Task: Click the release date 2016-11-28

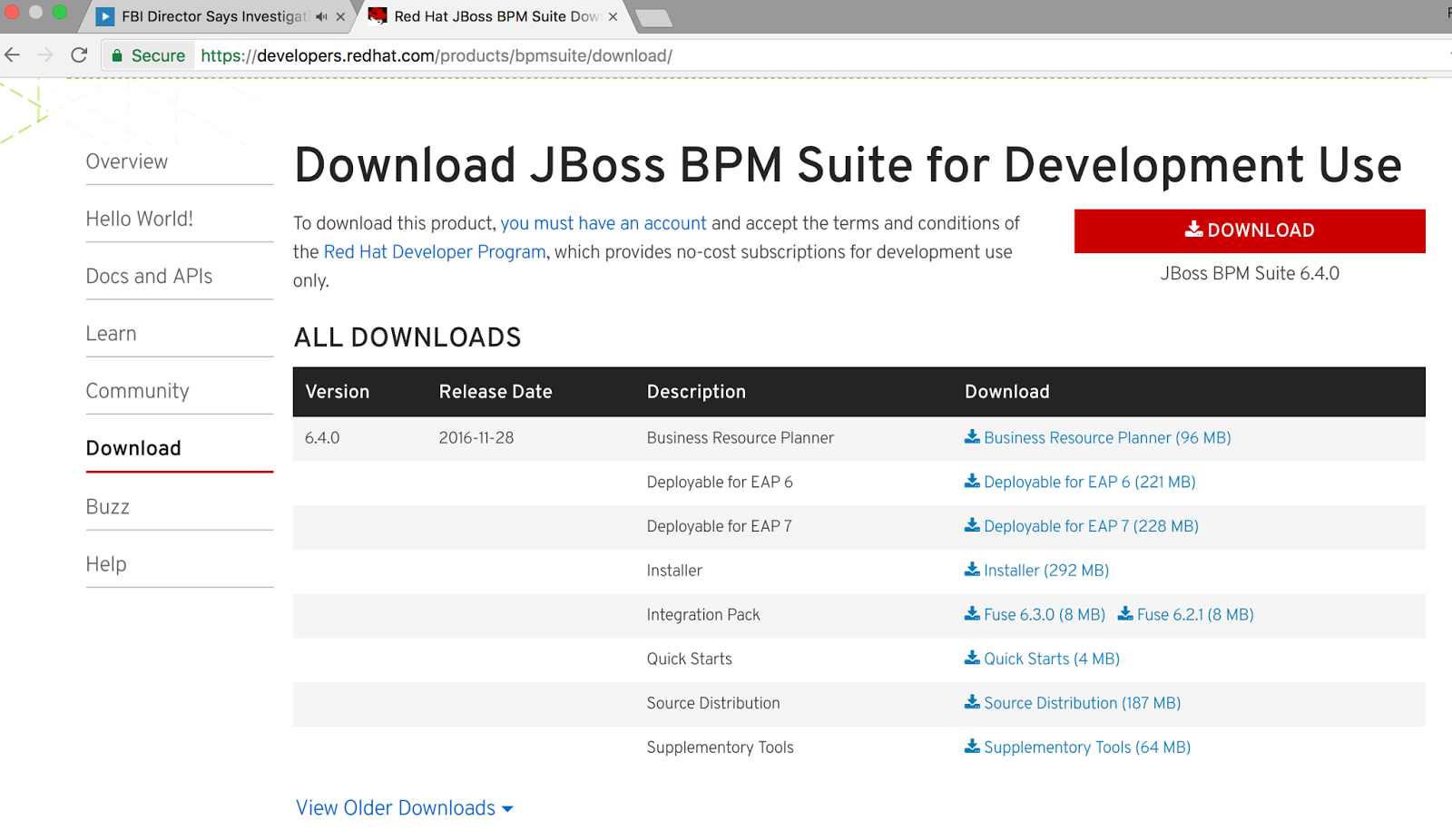Action: click(x=476, y=437)
